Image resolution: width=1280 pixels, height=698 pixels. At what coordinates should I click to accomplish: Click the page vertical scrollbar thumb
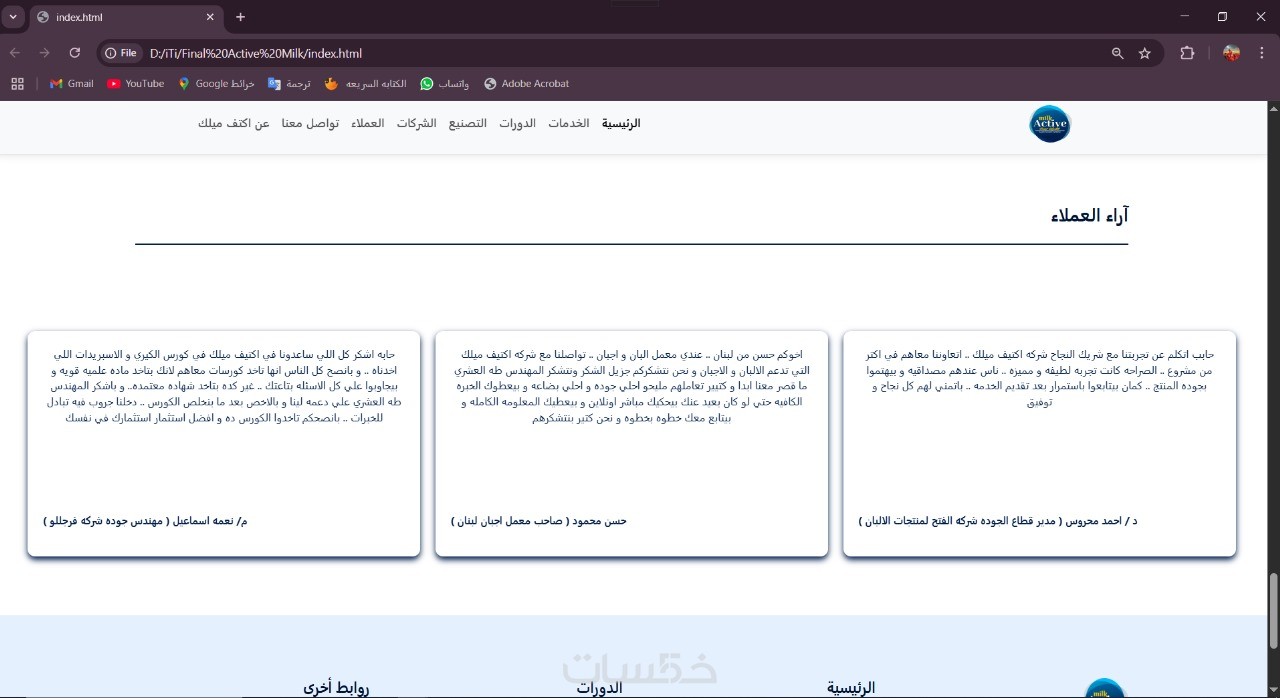1273,612
